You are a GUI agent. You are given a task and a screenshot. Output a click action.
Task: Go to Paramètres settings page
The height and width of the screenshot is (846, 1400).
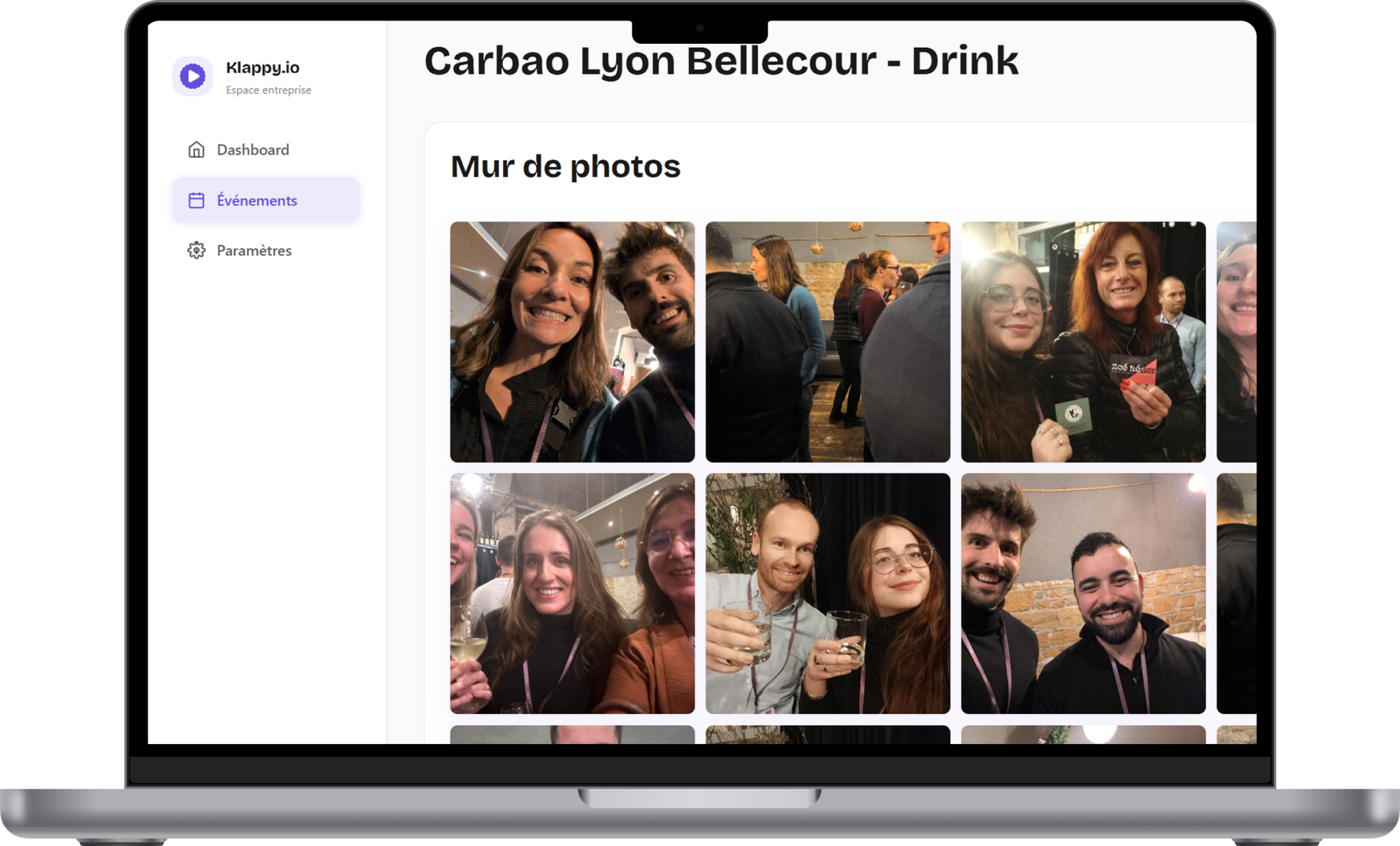[x=254, y=250]
